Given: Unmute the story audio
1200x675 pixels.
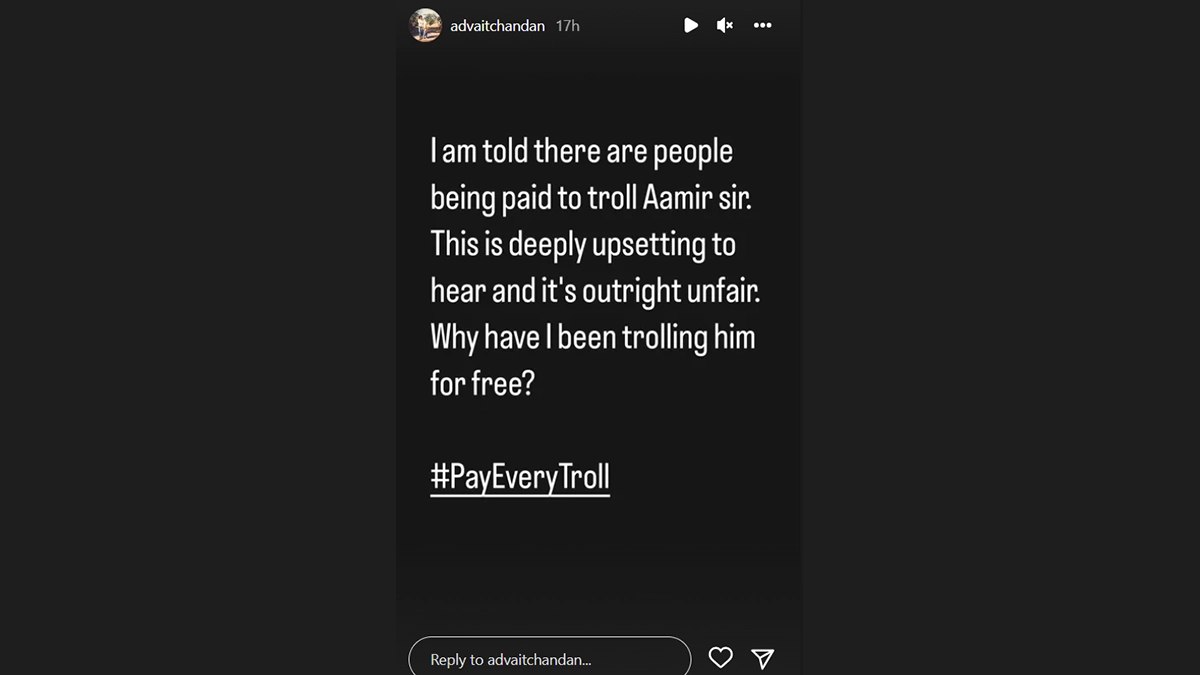Looking at the screenshot, I should (725, 25).
